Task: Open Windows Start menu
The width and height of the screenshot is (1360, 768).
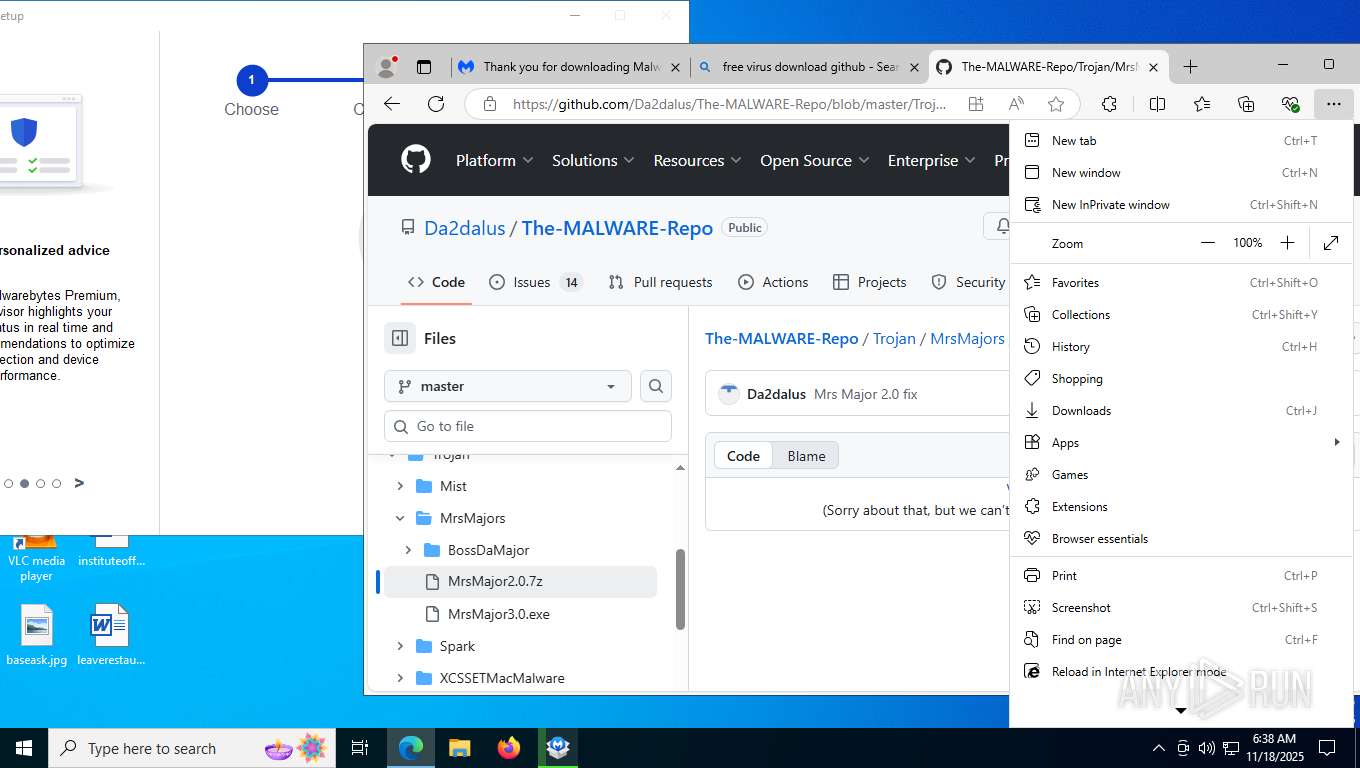Action: pyautogui.click(x=23, y=748)
